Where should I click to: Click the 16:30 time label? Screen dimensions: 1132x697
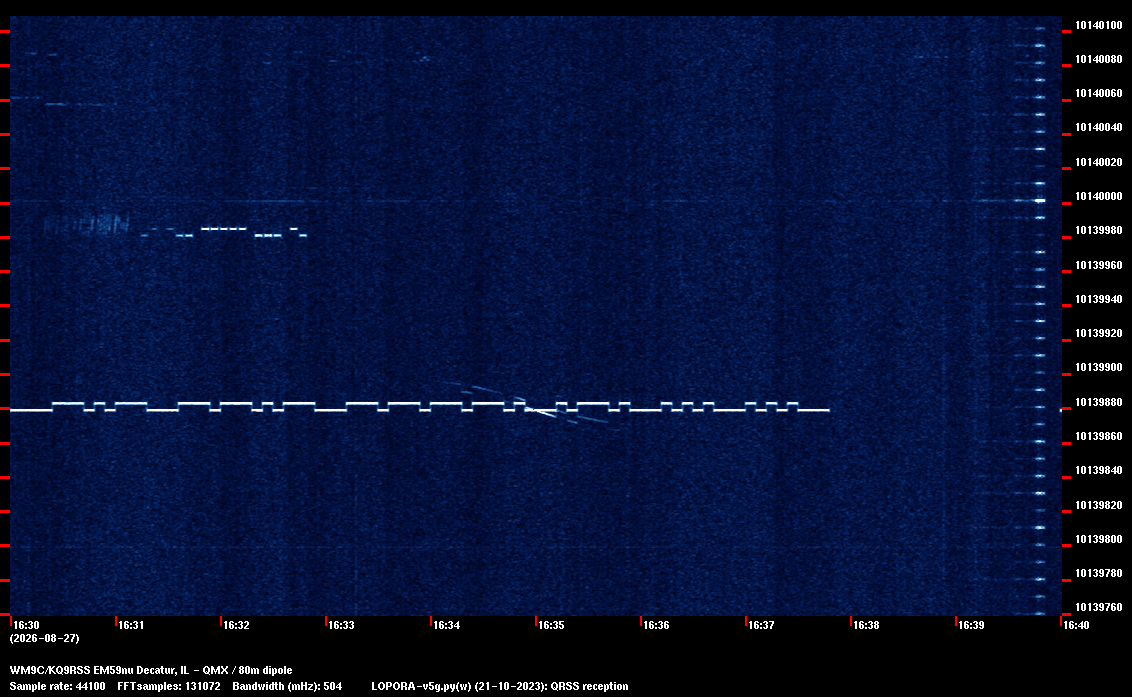click(x=27, y=625)
